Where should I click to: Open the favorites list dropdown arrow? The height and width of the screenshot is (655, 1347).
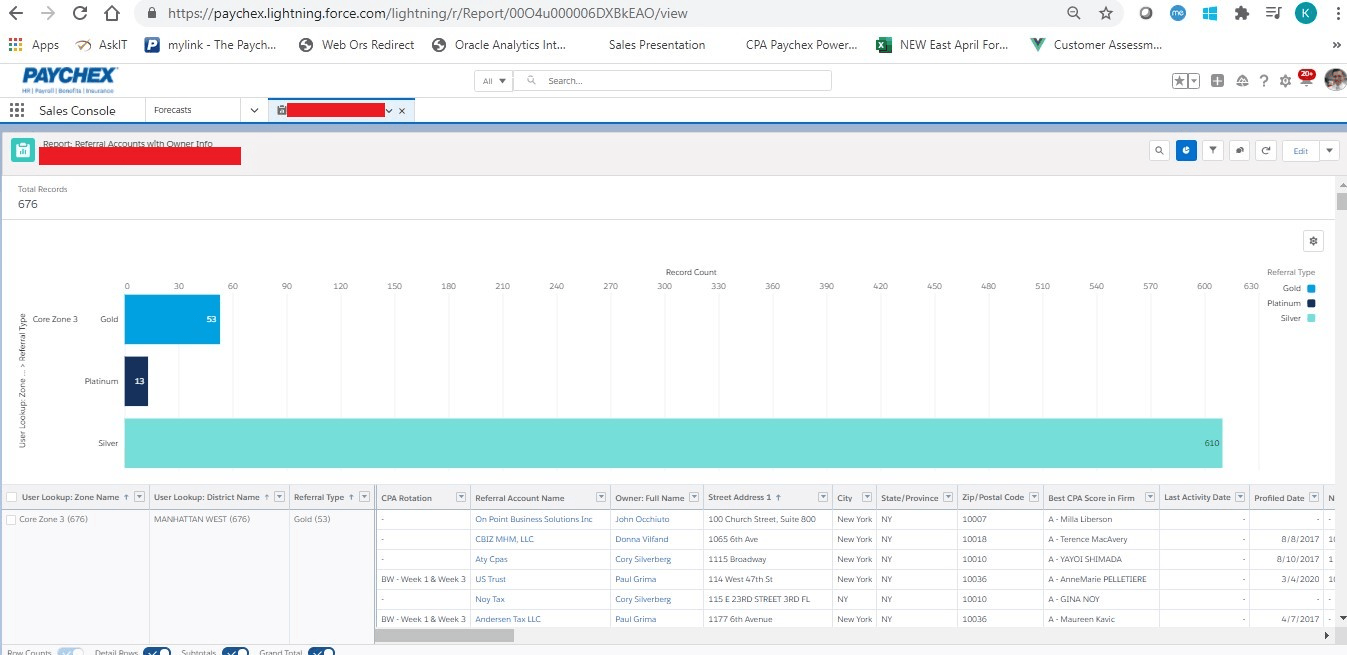[x=1194, y=81]
